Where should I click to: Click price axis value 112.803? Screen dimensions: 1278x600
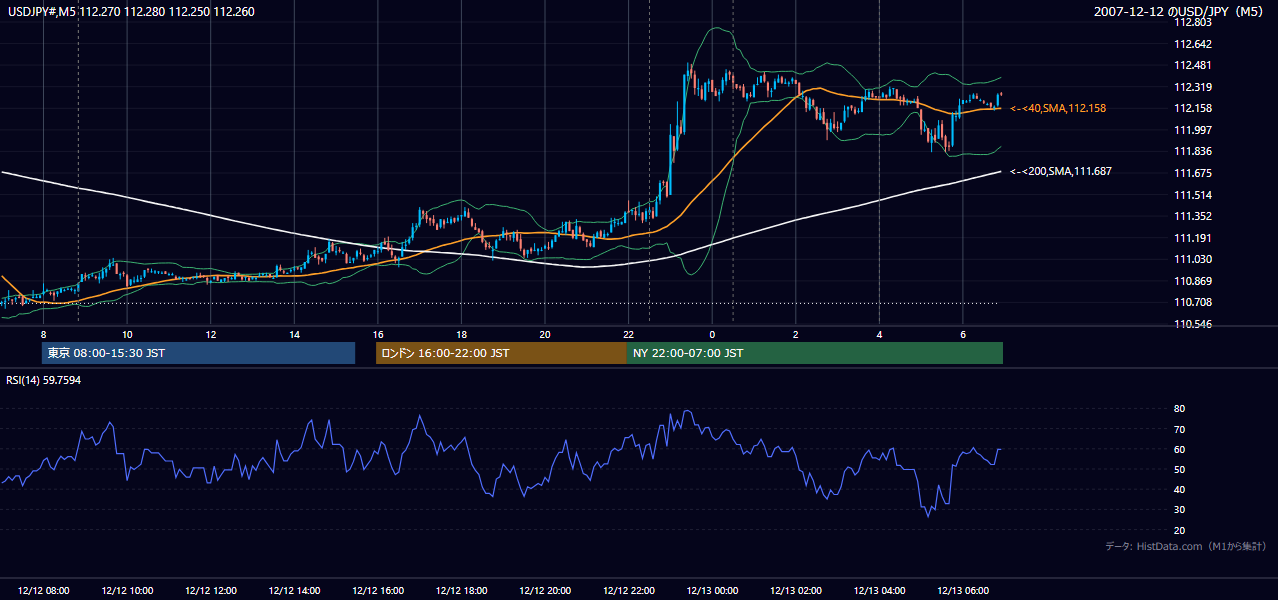coord(1193,22)
